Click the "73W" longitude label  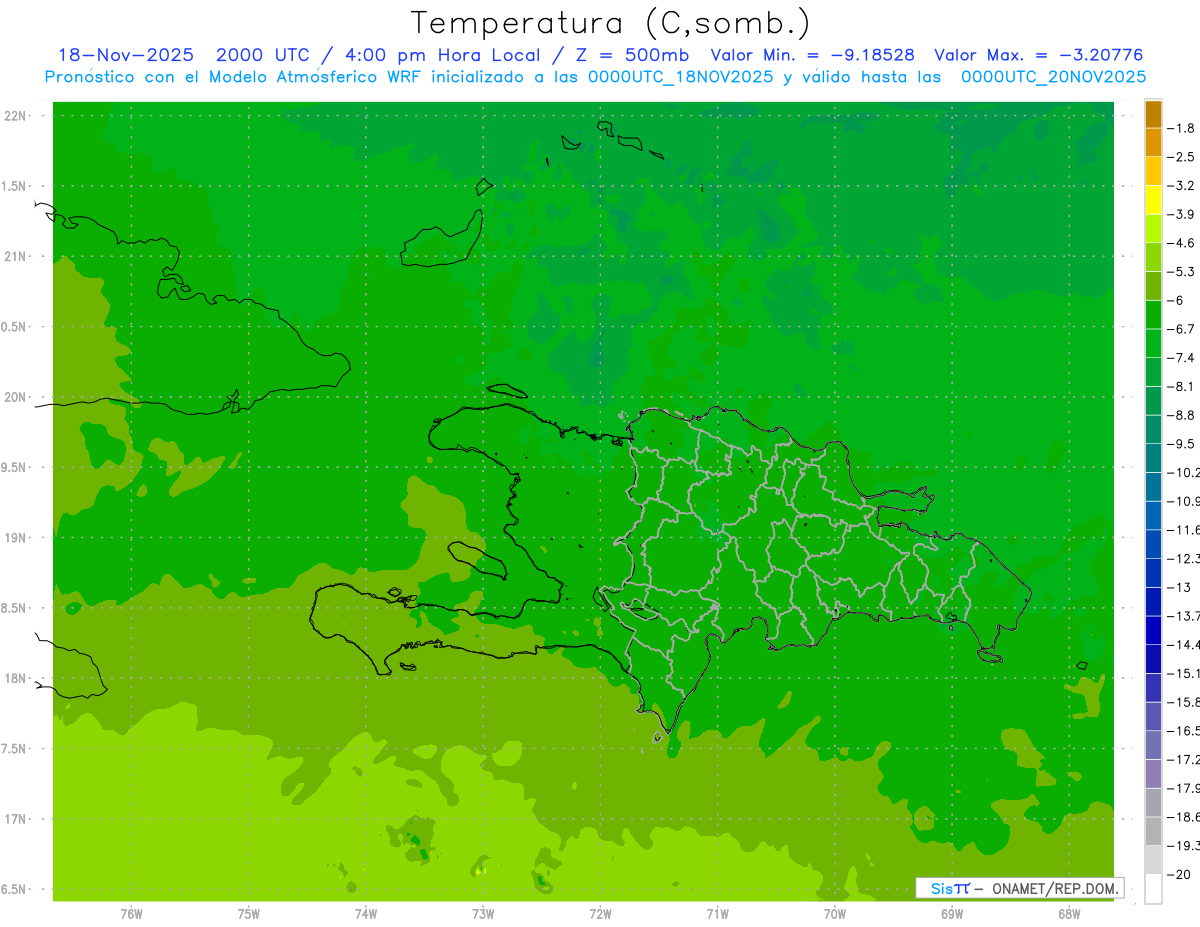[x=483, y=914]
